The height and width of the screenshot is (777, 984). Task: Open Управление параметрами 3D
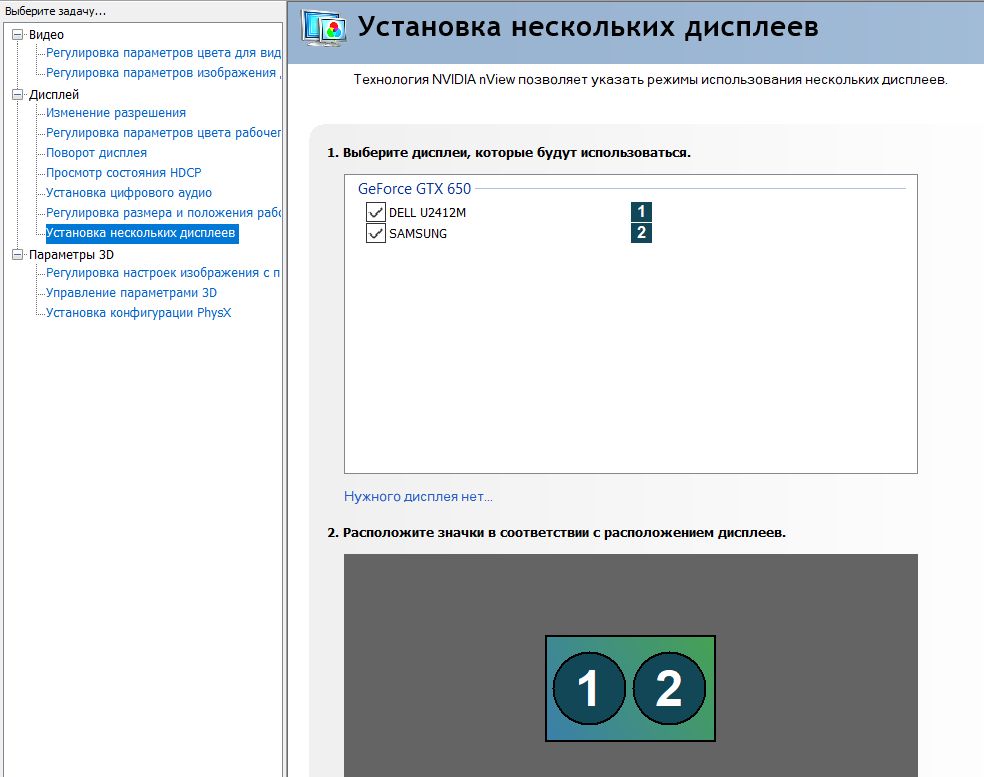(x=131, y=293)
